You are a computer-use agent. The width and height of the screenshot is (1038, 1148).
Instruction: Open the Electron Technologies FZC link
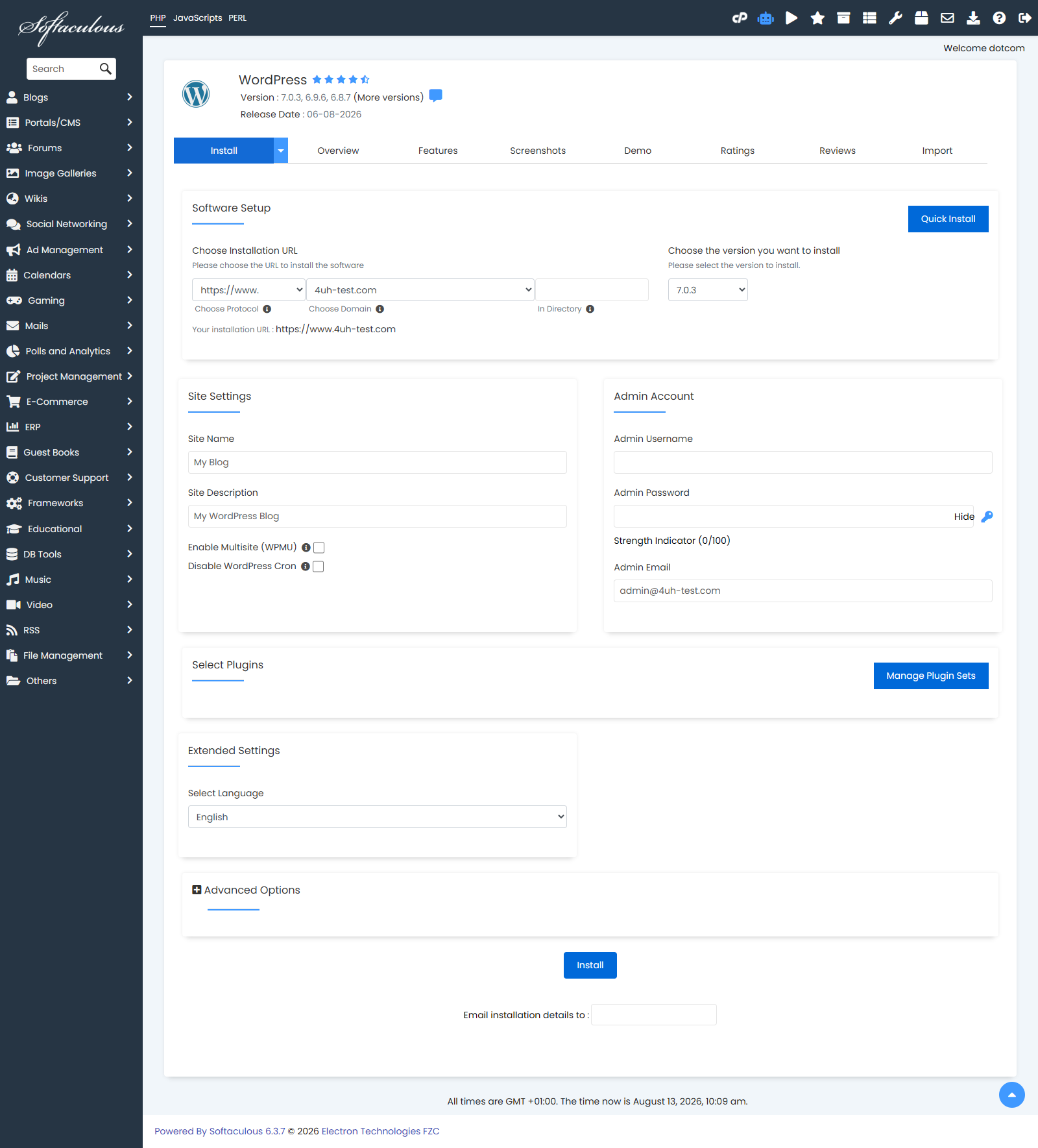pyautogui.click(x=381, y=1131)
